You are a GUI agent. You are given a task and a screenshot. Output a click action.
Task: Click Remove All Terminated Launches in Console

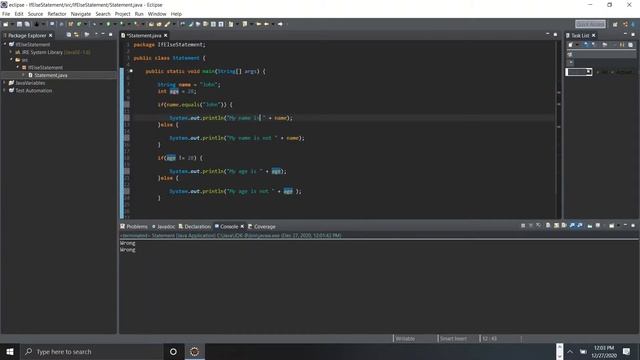tap(538, 225)
